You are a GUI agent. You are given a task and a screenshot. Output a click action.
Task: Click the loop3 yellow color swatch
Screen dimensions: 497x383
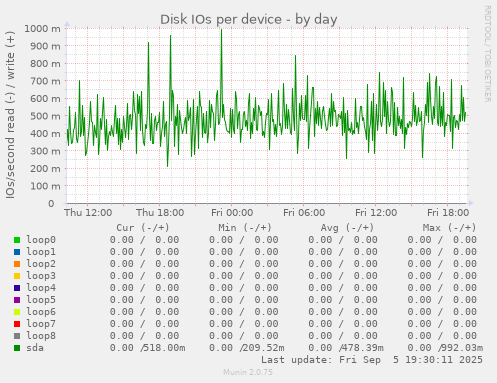(17, 276)
